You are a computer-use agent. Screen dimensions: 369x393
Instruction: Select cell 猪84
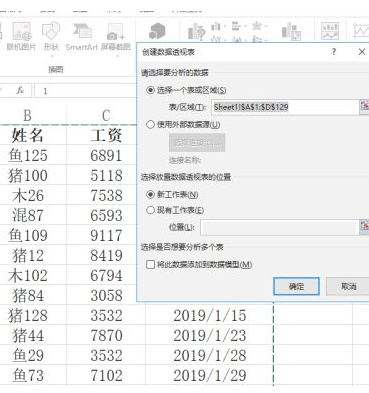pos(28,295)
